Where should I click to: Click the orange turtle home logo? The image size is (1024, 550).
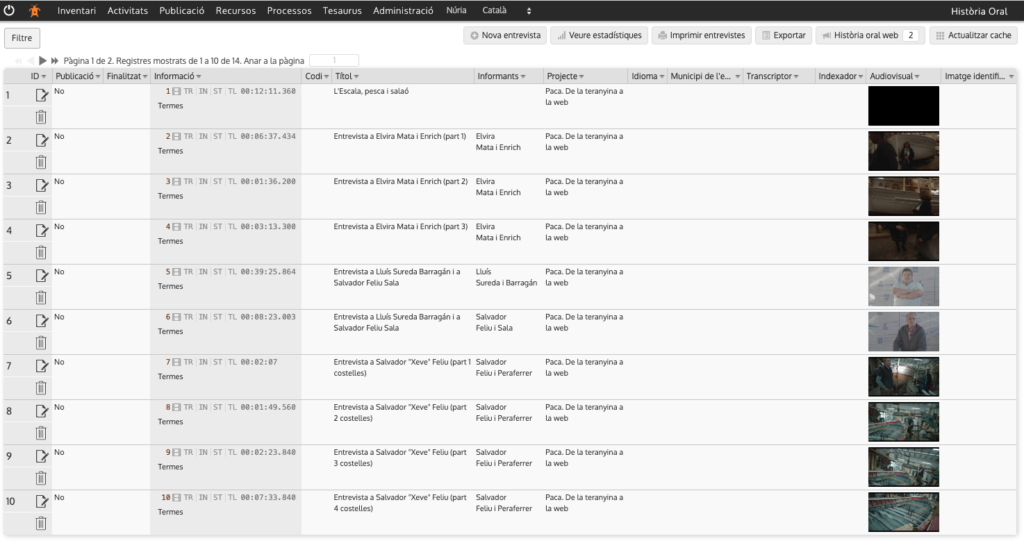35,11
